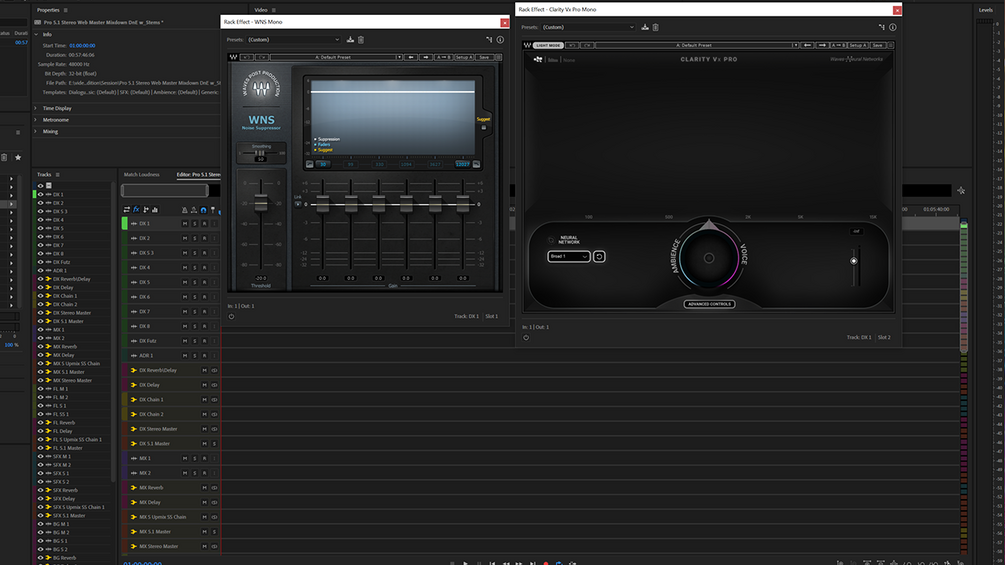1005x565 pixels.
Task: Toggle power state of WNS Mono effect
Action: click(x=231, y=316)
